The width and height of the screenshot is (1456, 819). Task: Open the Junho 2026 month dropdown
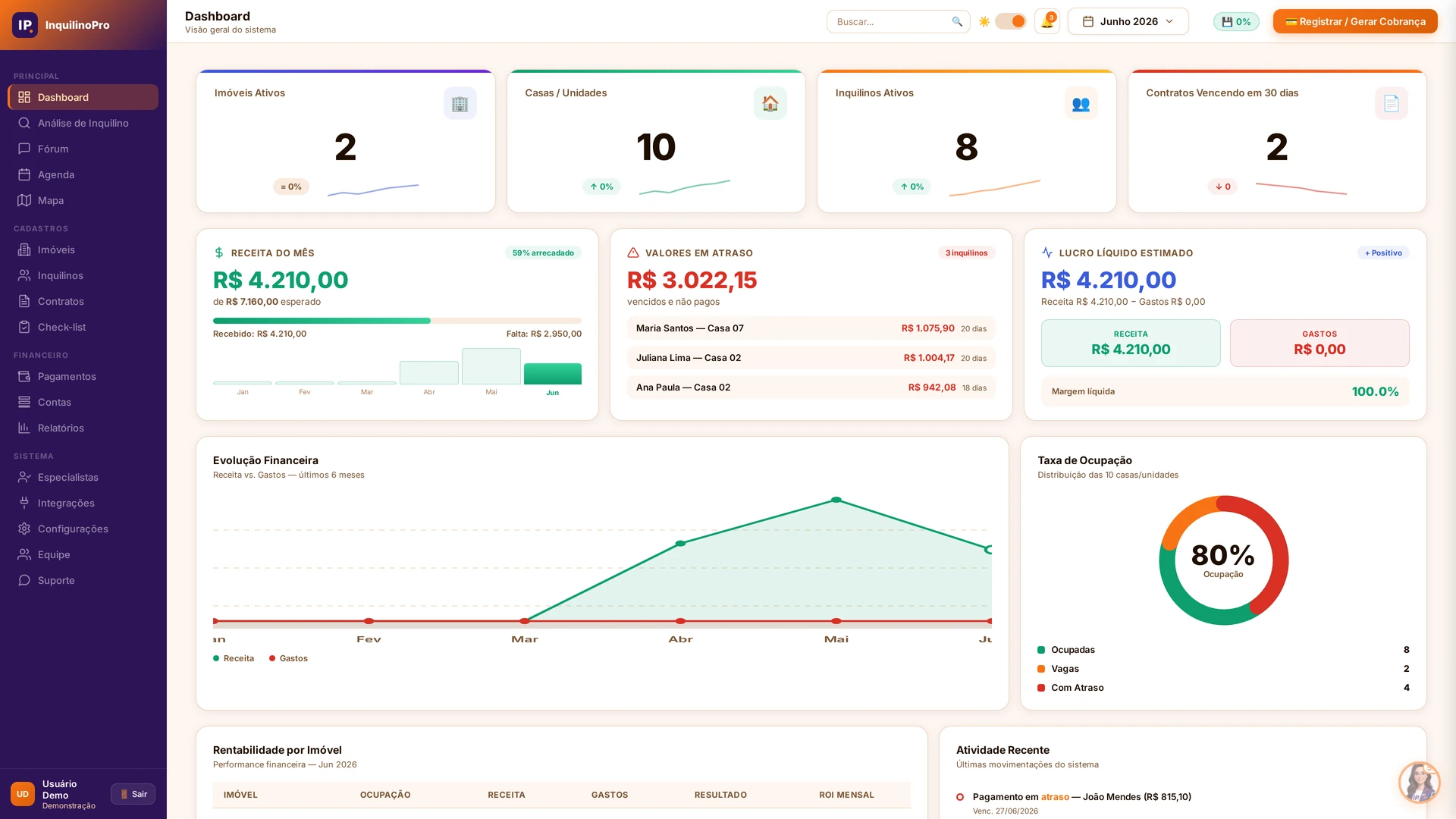[x=1128, y=21]
